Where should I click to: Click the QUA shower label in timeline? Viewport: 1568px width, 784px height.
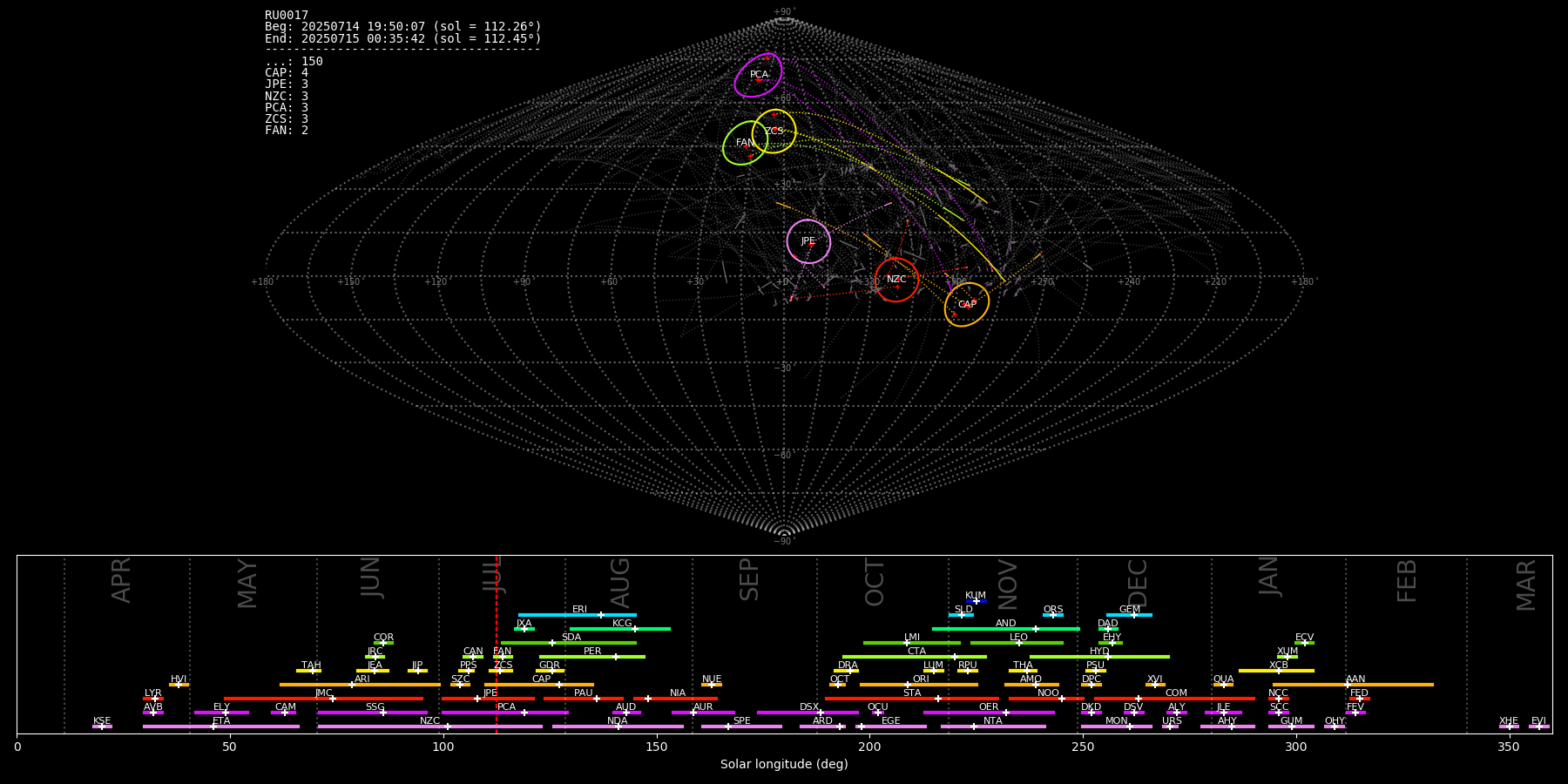pos(1223,679)
